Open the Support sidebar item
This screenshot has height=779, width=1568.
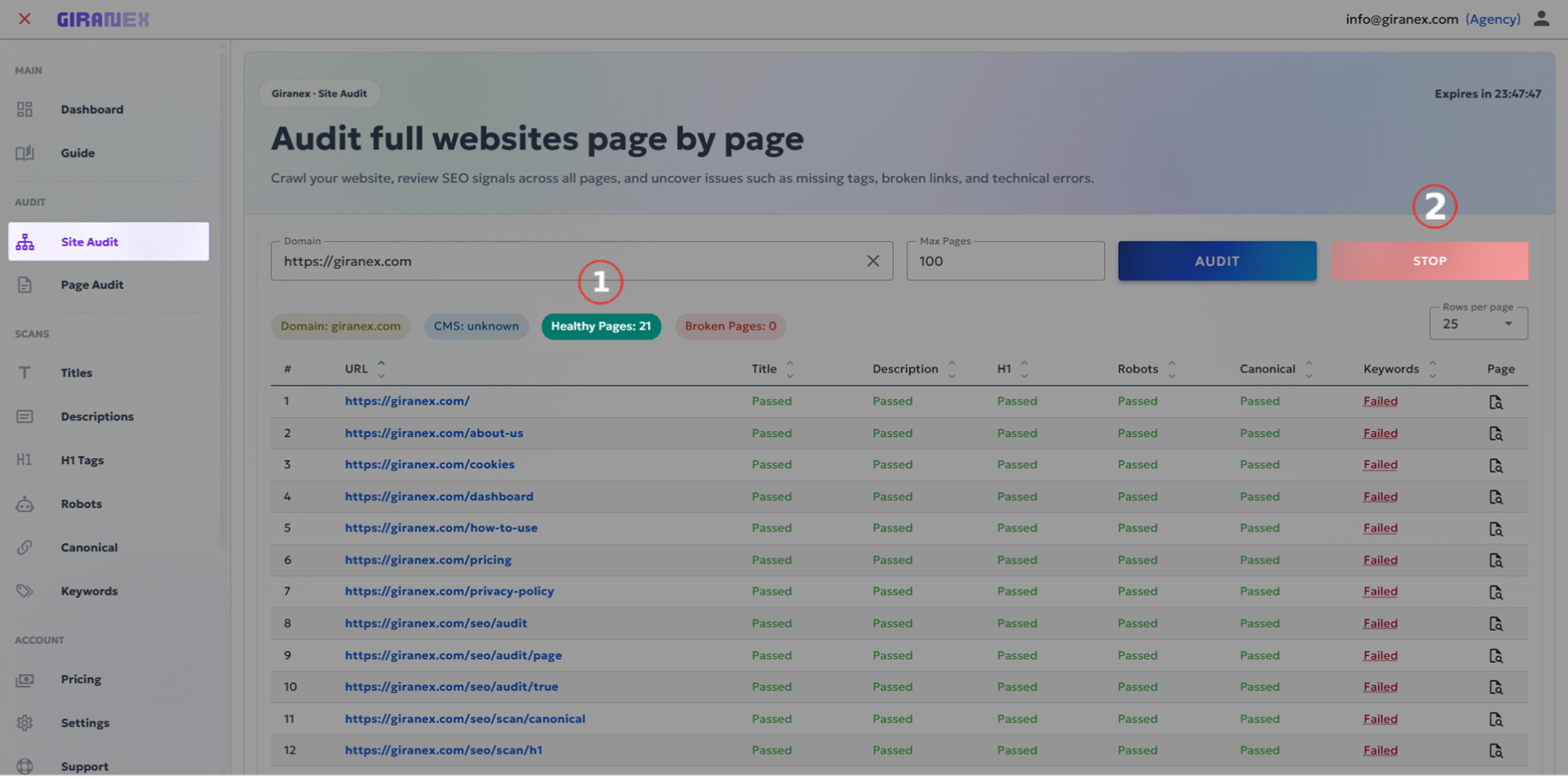[108, 767]
